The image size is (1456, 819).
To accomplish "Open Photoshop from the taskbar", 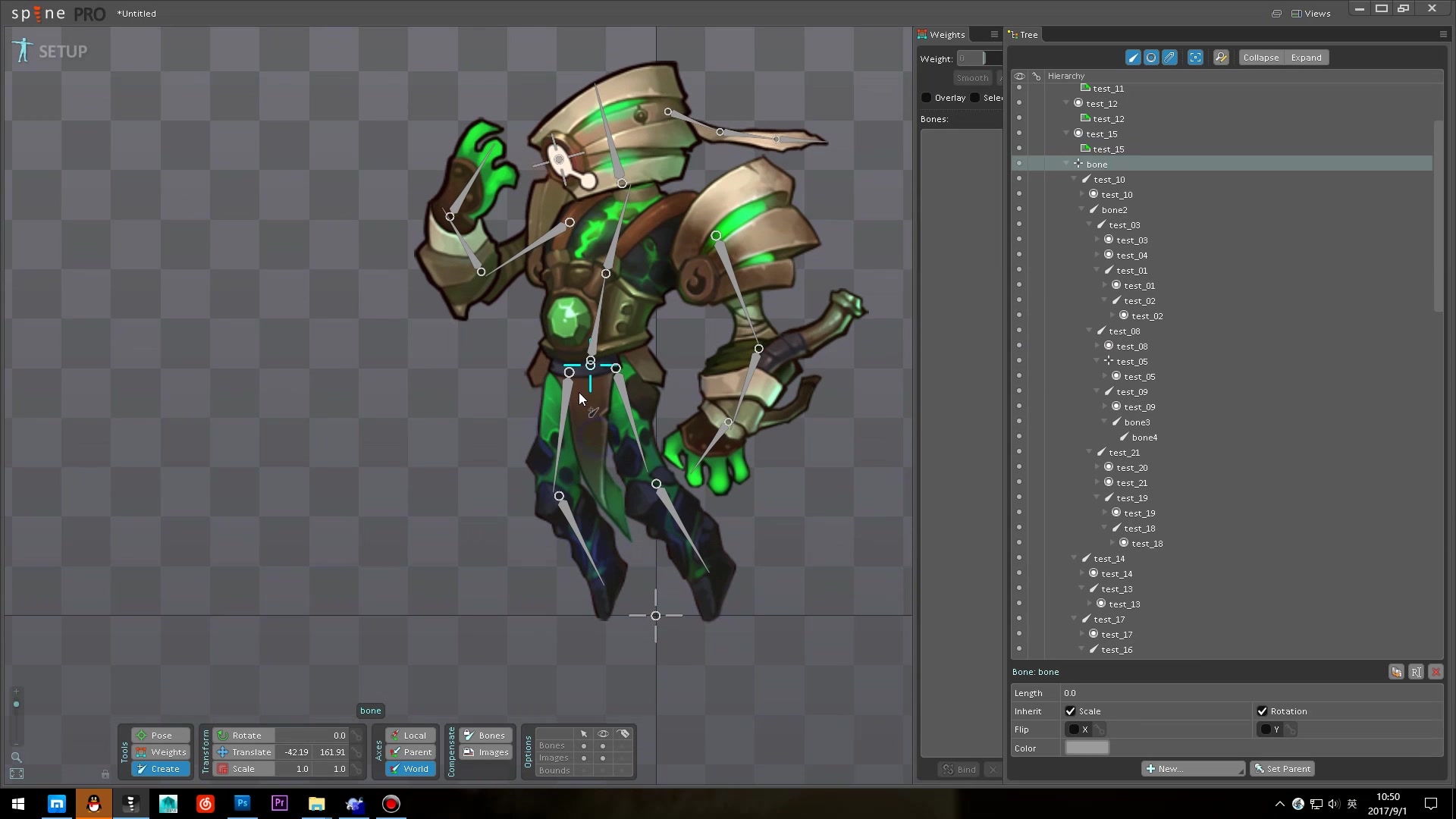I will pos(242,804).
